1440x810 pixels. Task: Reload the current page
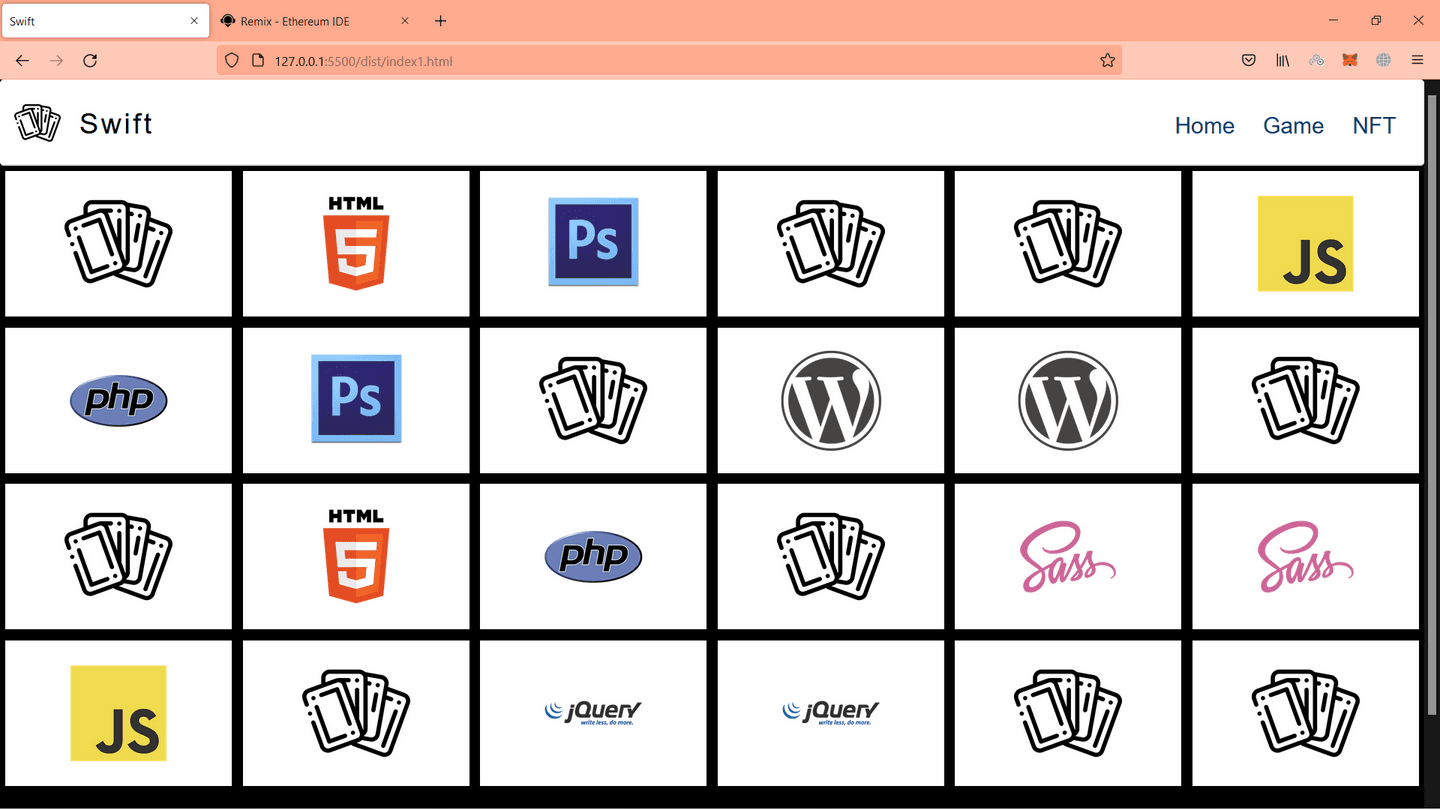tap(90, 61)
